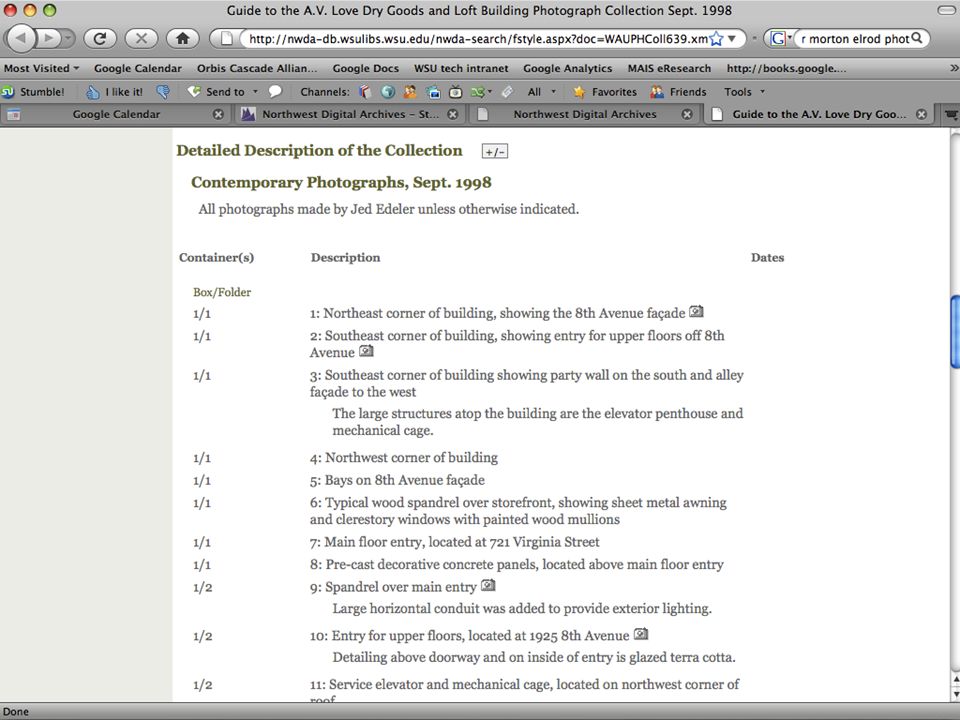Switch to 'Northwest Digital Archives – St...' tab
Viewport: 960px width, 720px height.
pyautogui.click(x=350, y=114)
